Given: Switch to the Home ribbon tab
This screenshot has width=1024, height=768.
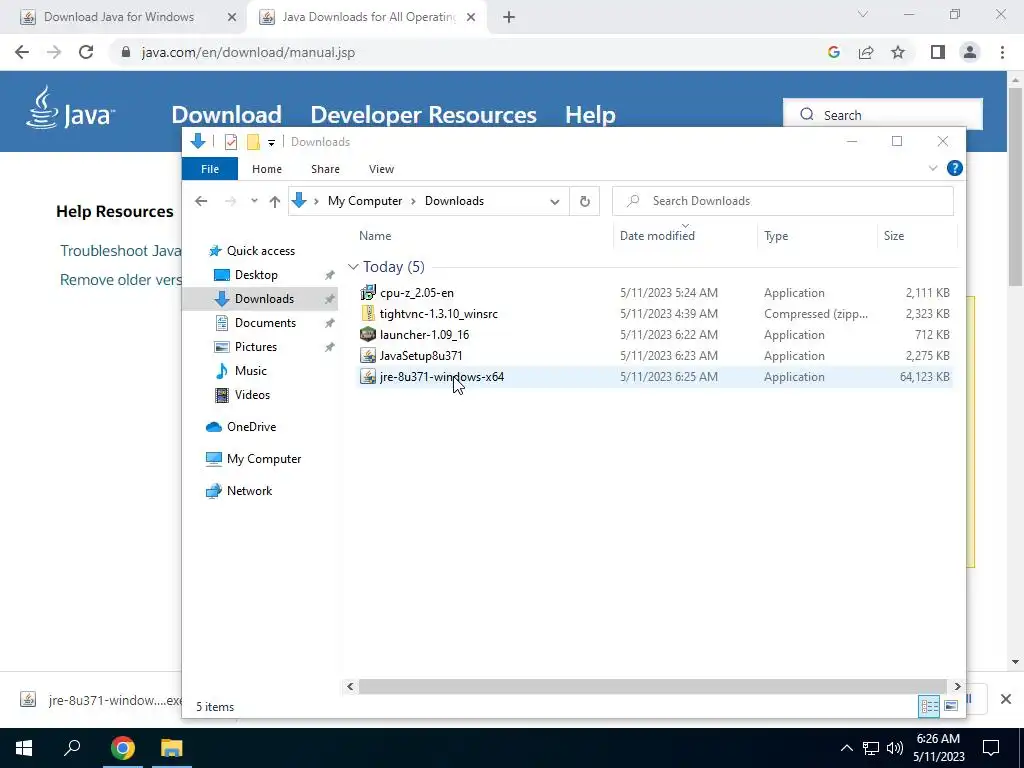Looking at the screenshot, I should point(266,169).
